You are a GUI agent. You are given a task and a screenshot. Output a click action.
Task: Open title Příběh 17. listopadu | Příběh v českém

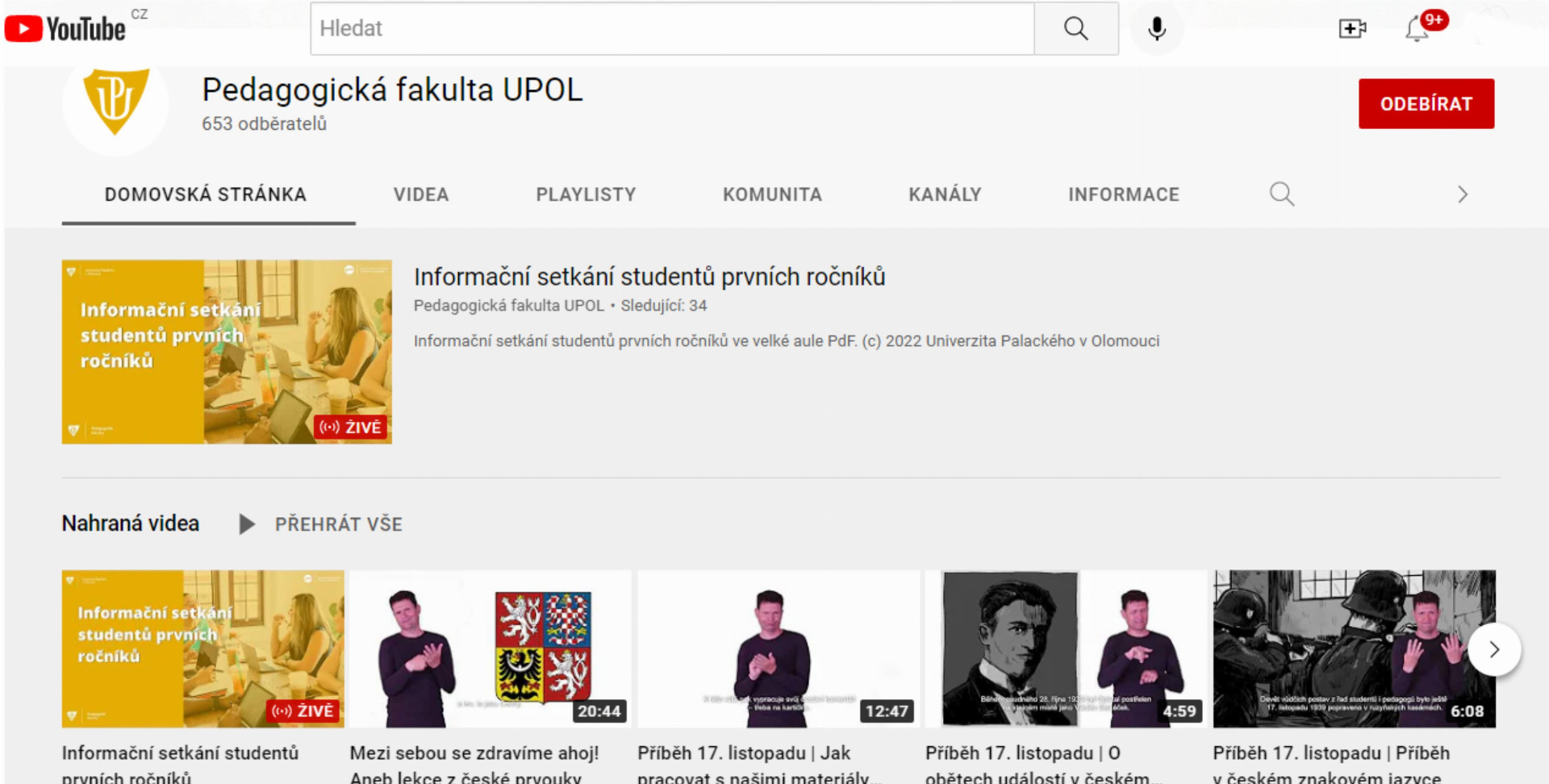point(1331,764)
